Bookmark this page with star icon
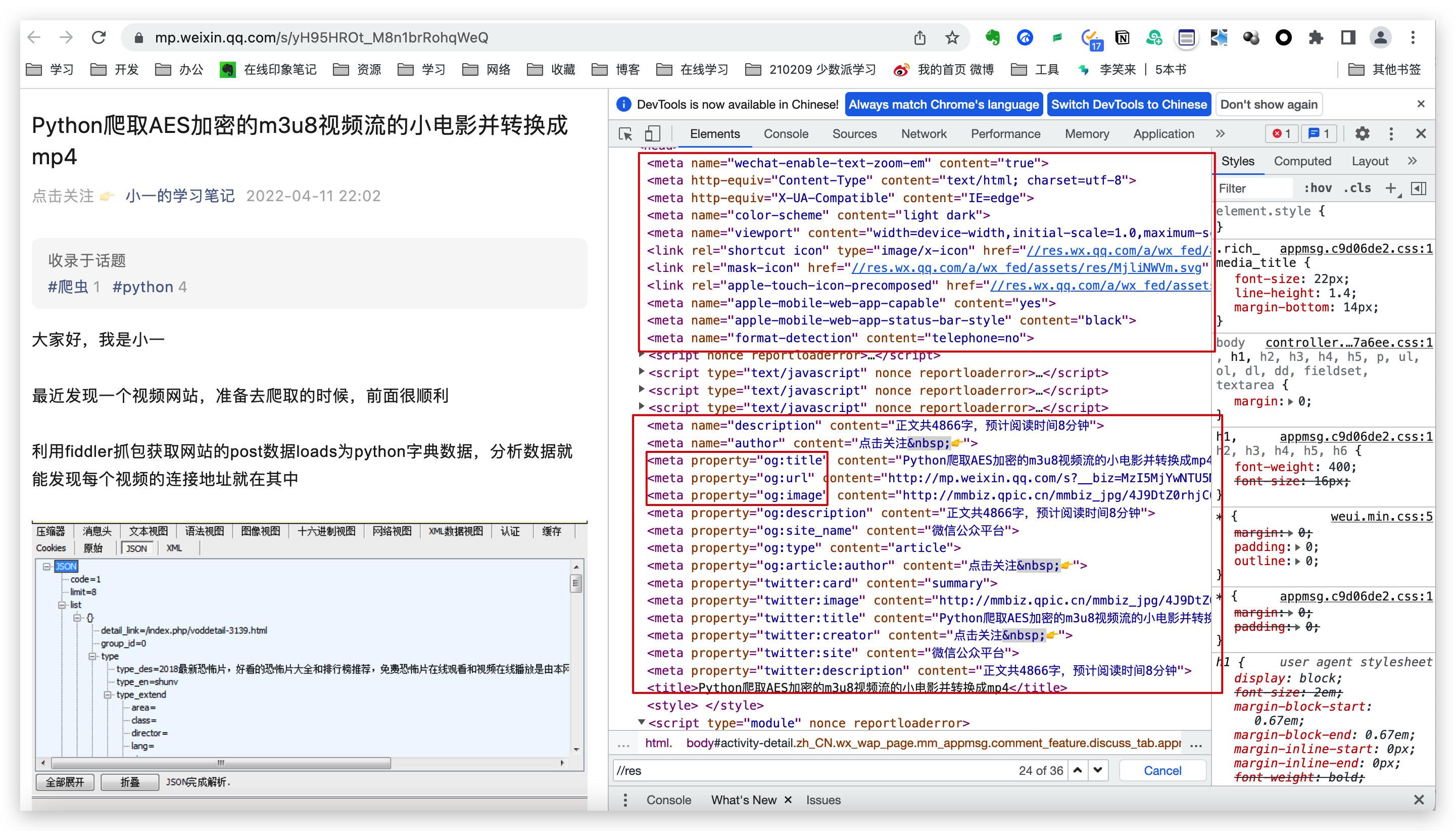The height and width of the screenshot is (831, 1456). [952, 38]
